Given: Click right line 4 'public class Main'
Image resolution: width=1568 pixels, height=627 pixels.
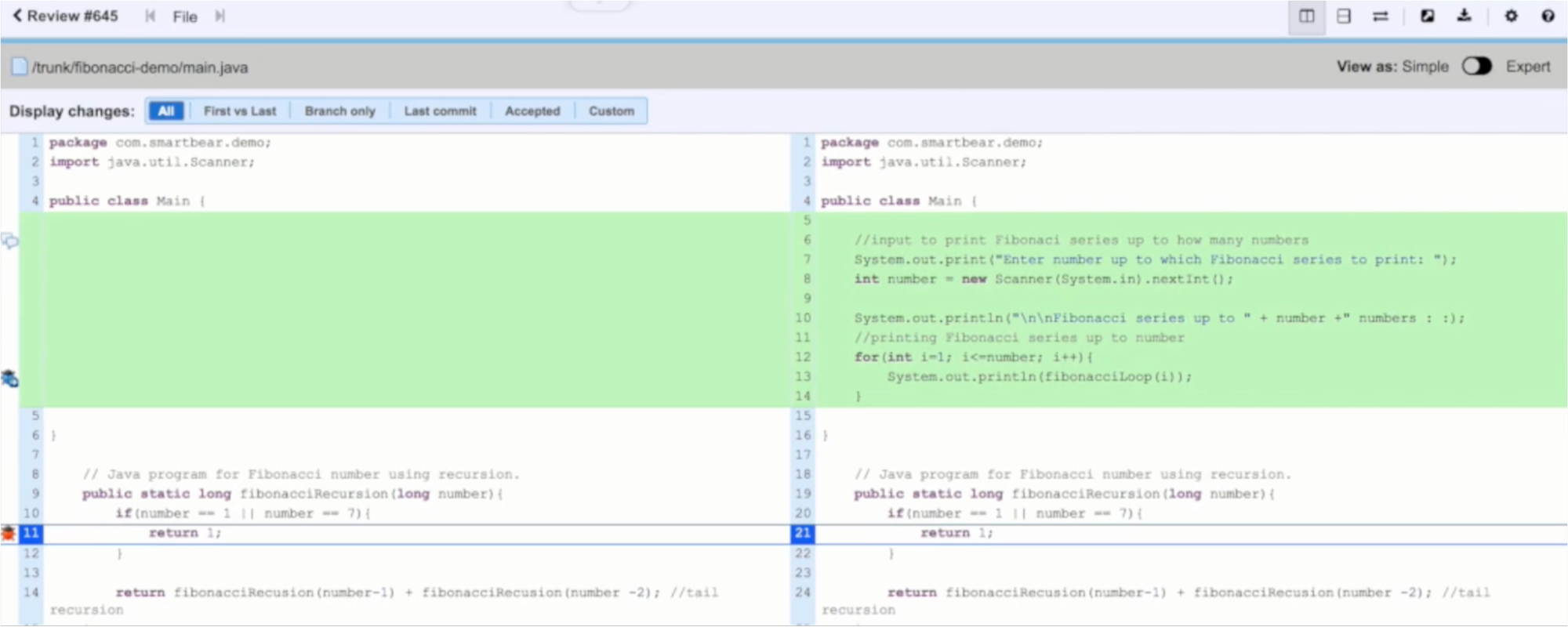Looking at the screenshot, I should click(x=899, y=201).
